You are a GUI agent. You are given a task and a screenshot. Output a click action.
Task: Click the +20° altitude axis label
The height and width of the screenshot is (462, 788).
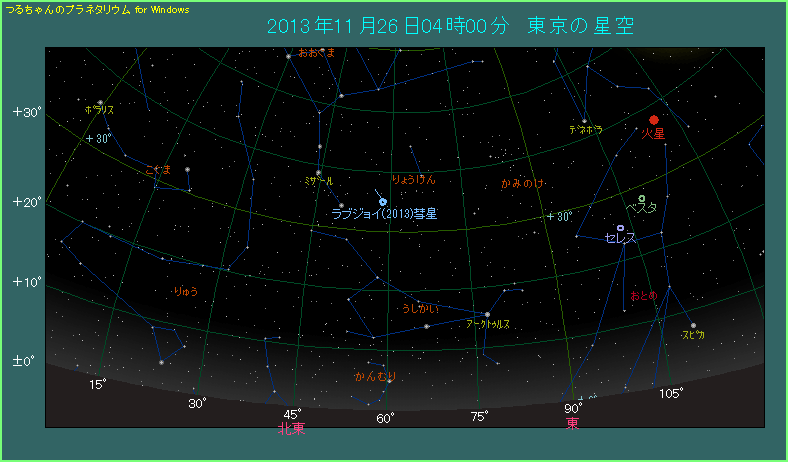27,202
